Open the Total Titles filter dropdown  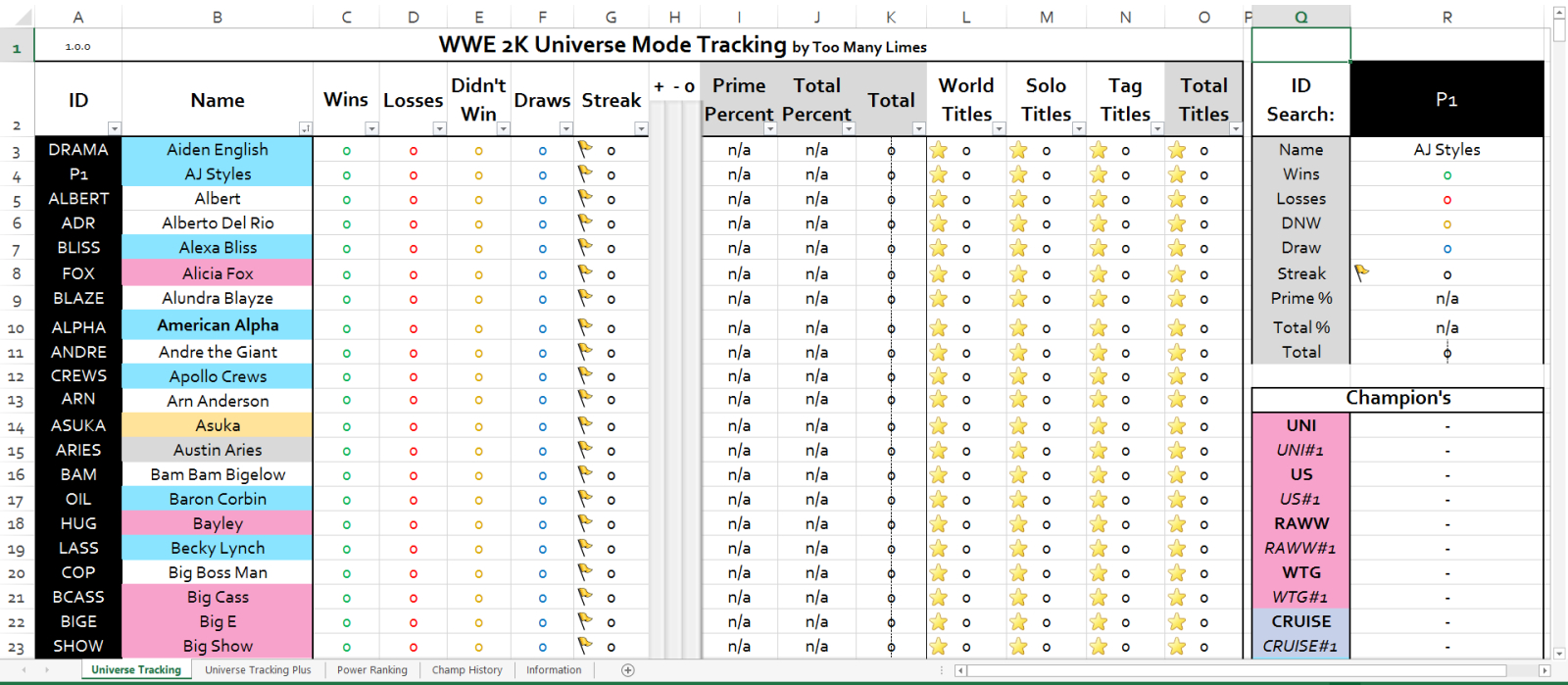(x=1236, y=128)
